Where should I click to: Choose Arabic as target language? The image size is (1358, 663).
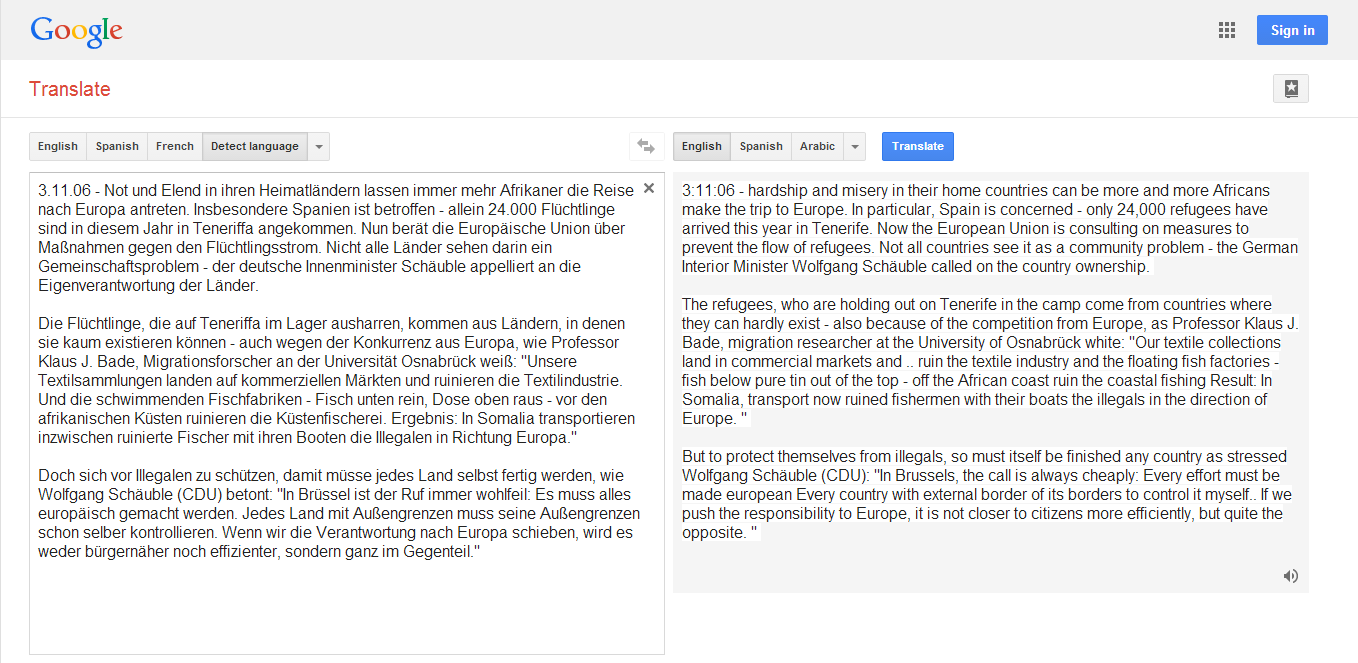(x=817, y=147)
